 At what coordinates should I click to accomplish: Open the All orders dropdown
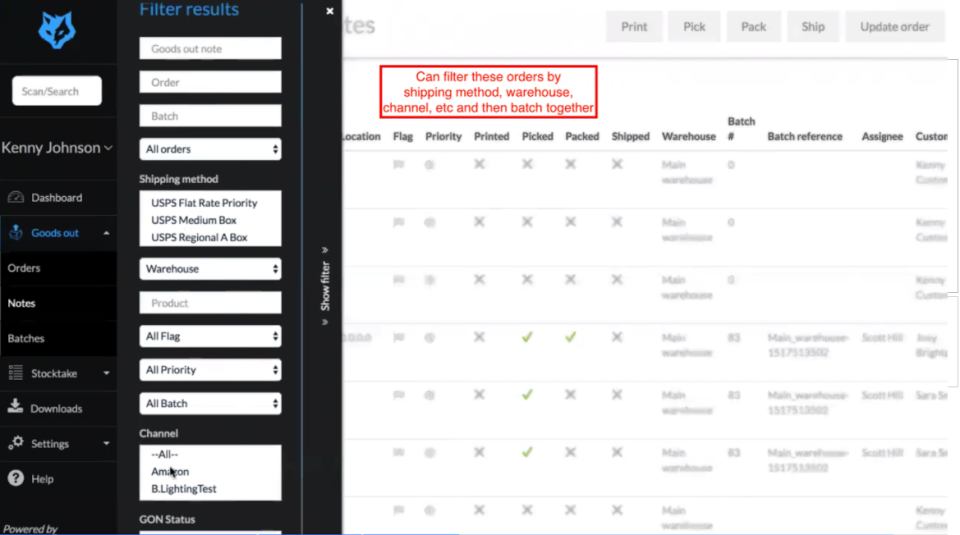coord(210,149)
